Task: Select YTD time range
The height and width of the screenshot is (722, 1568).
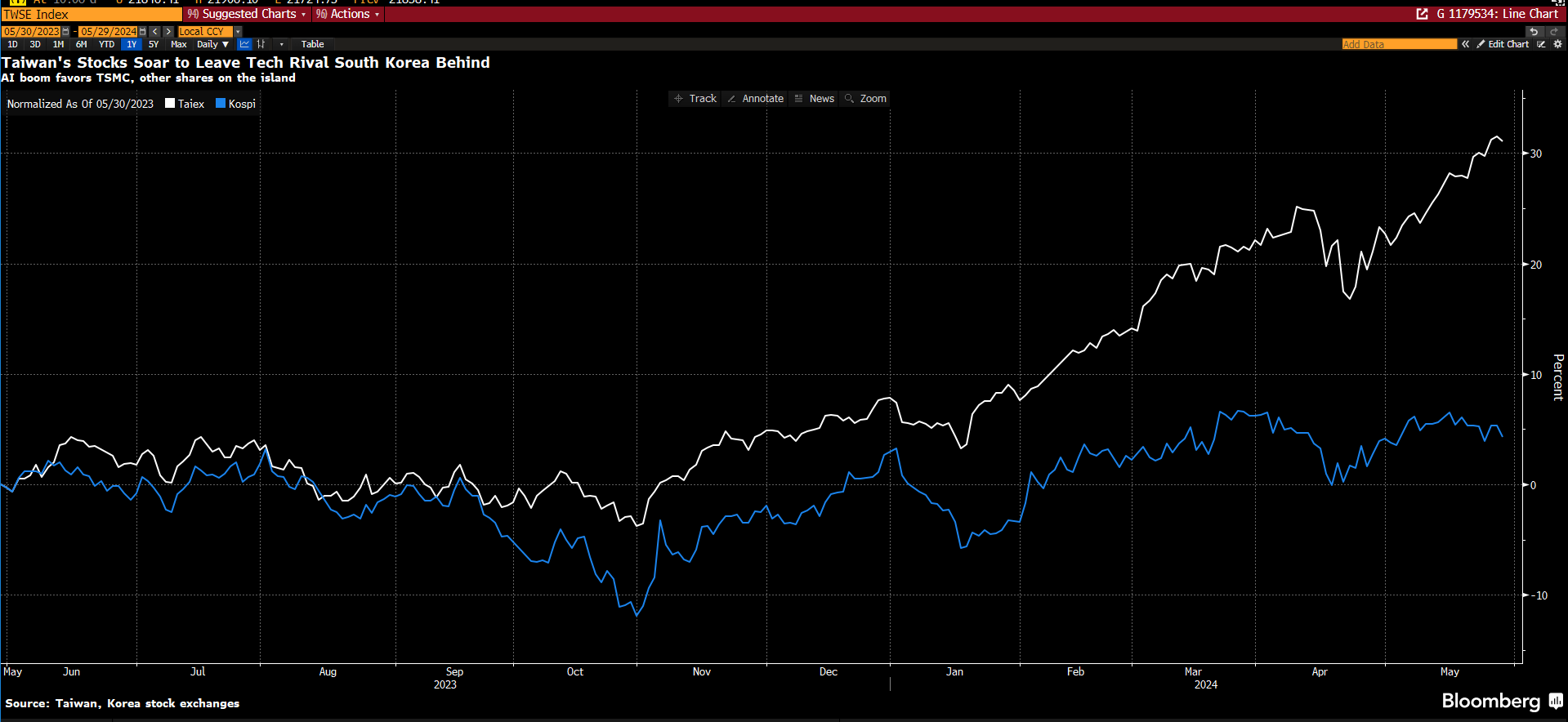Action: pyautogui.click(x=106, y=44)
